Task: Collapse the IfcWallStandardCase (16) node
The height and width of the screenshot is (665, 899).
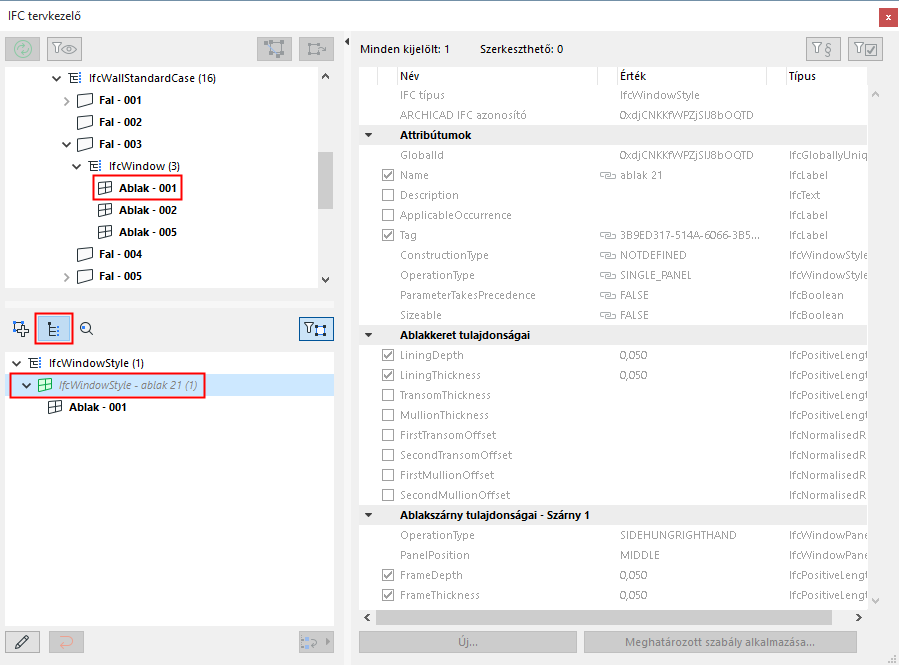Action: click(57, 78)
